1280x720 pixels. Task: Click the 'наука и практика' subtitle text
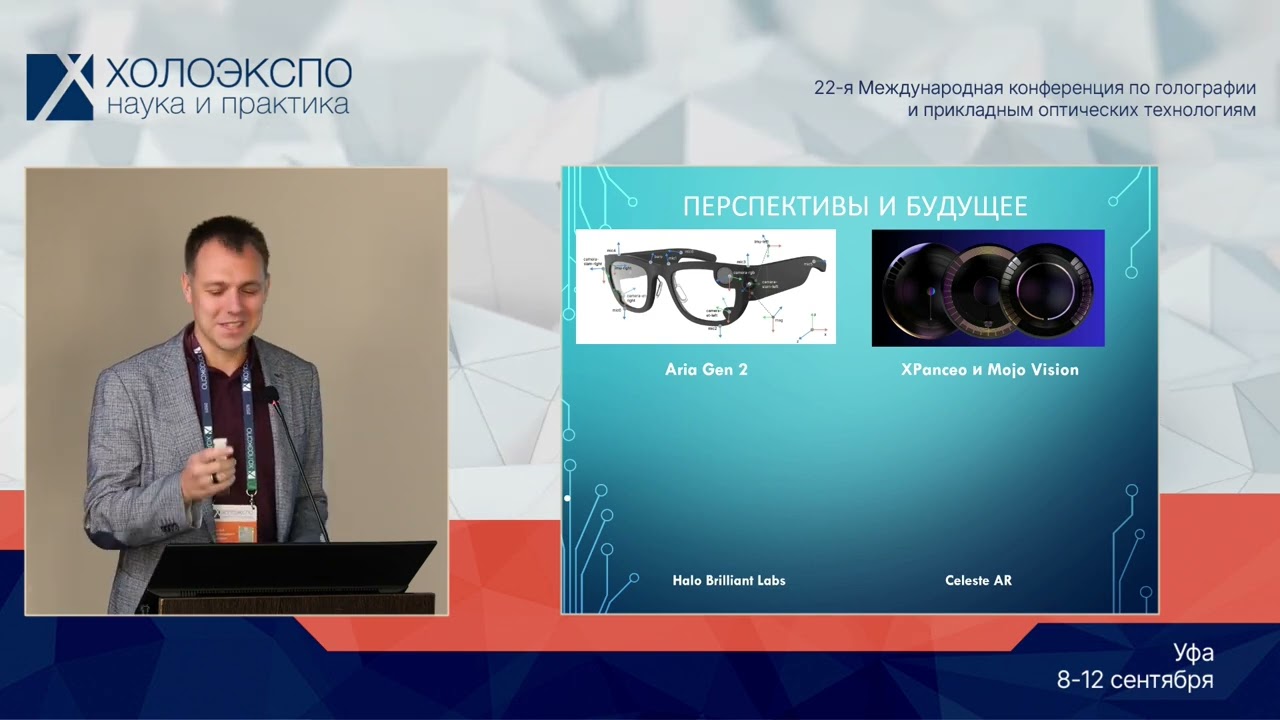pos(227,104)
